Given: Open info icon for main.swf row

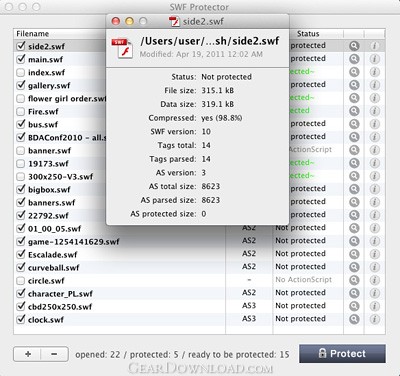Looking at the screenshot, I should coord(374,59).
